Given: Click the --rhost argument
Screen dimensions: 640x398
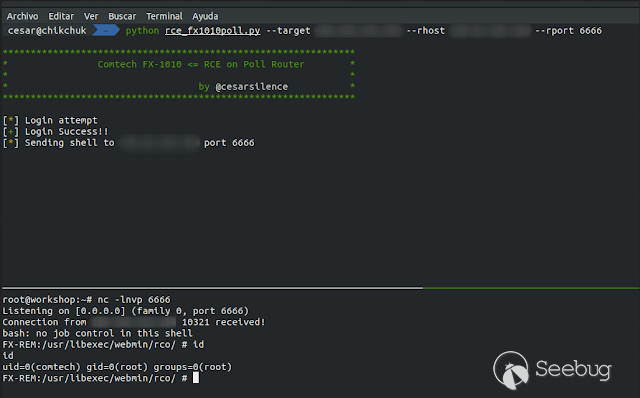Looking at the screenshot, I should click(425, 31).
